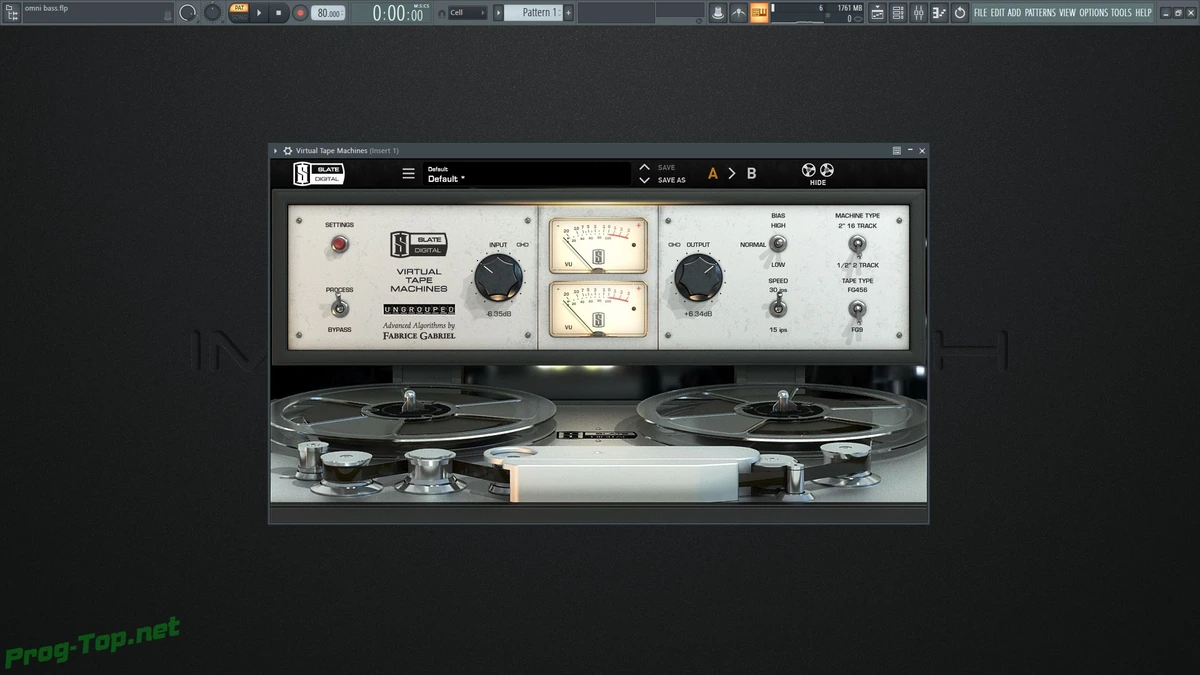Click the +6.34dB output value
The width and height of the screenshot is (1200, 675).
point(698,314)
